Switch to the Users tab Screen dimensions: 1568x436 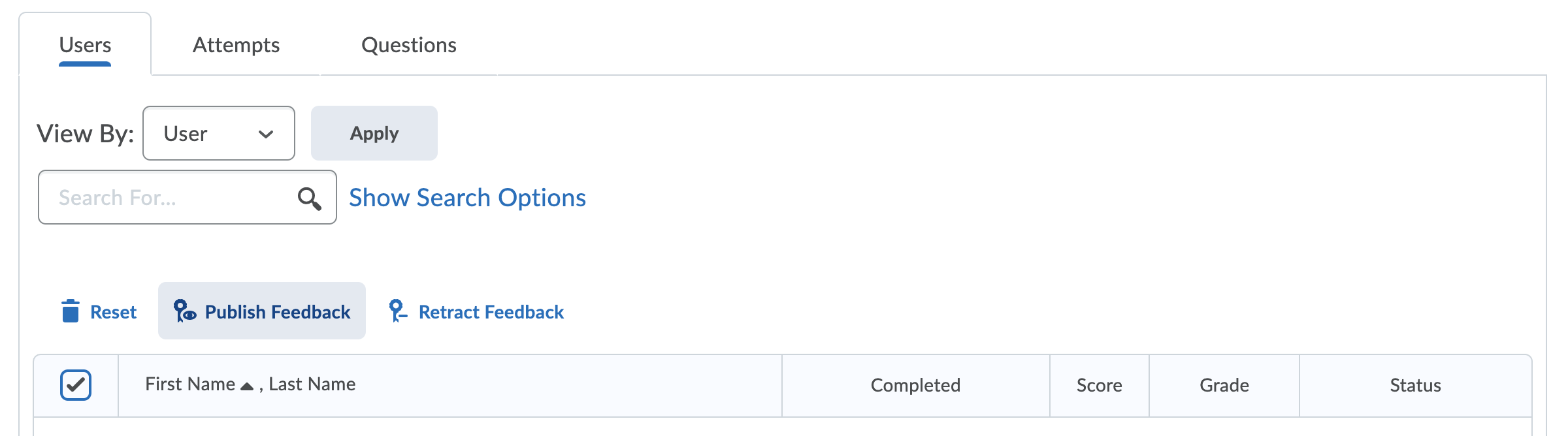pyautogui.click(x=85, y=45)
